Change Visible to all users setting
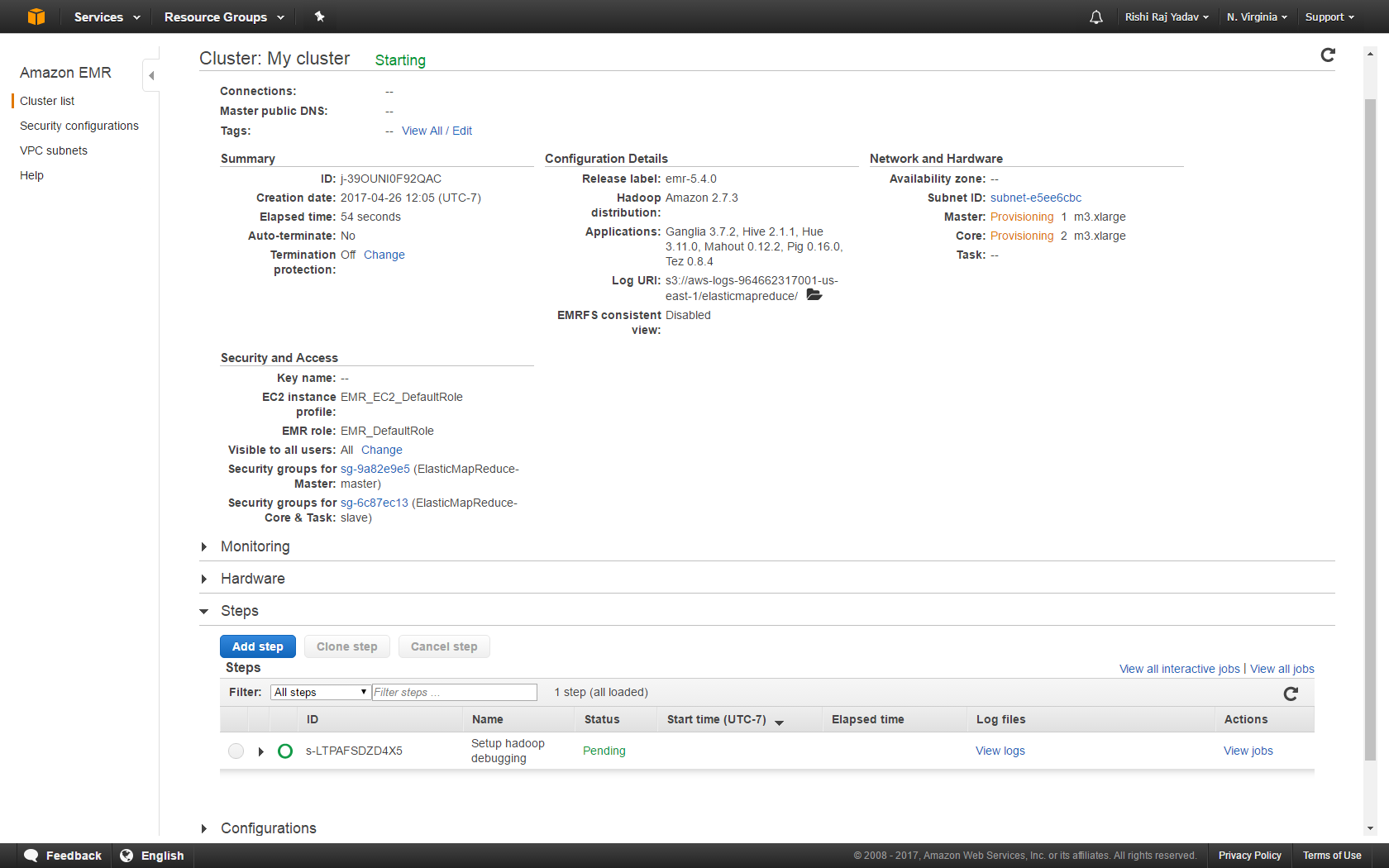This screenshot has height=868, width=1389. tap(382, 450)
